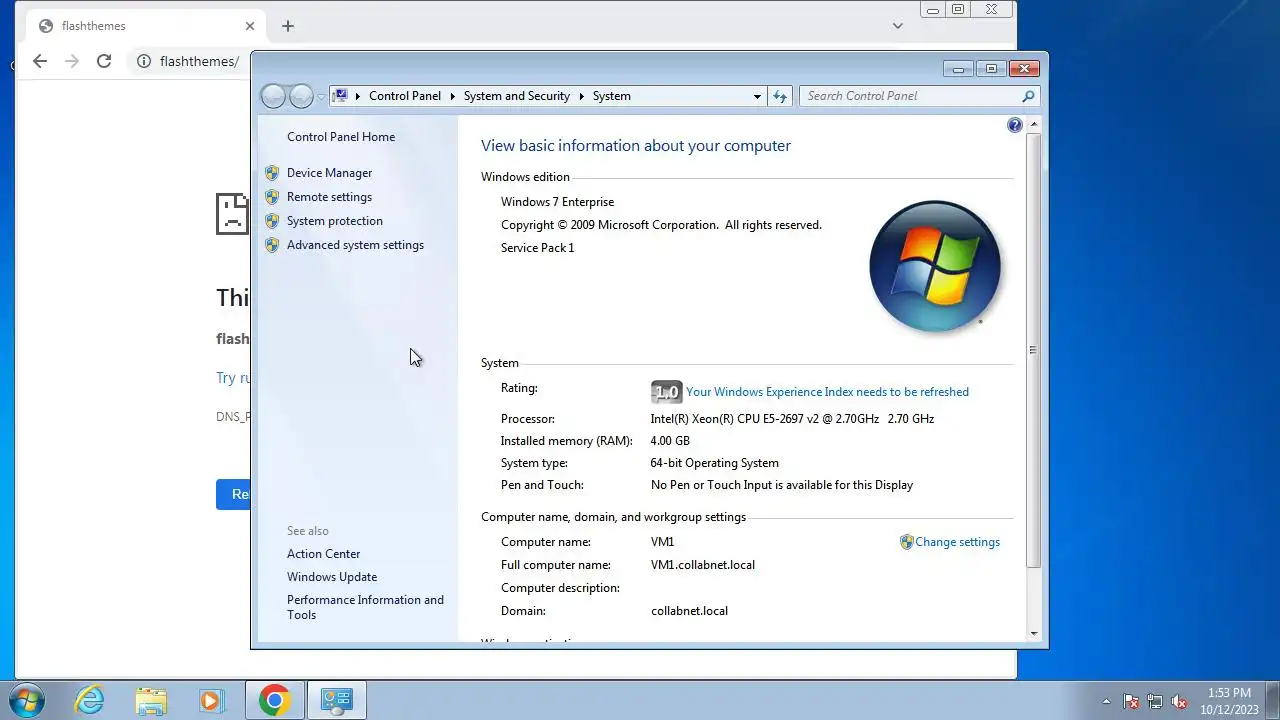Launch Internet Explorer from taskbar
The image size is (1280, 720).
[90, 700]
